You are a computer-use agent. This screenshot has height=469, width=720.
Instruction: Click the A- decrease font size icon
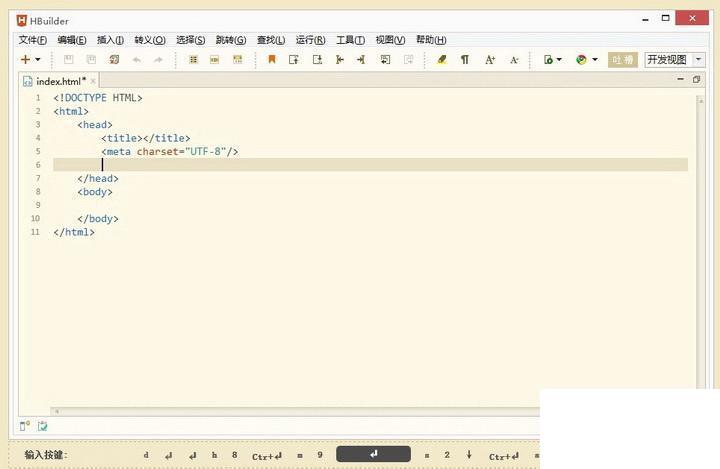point(514,60)
